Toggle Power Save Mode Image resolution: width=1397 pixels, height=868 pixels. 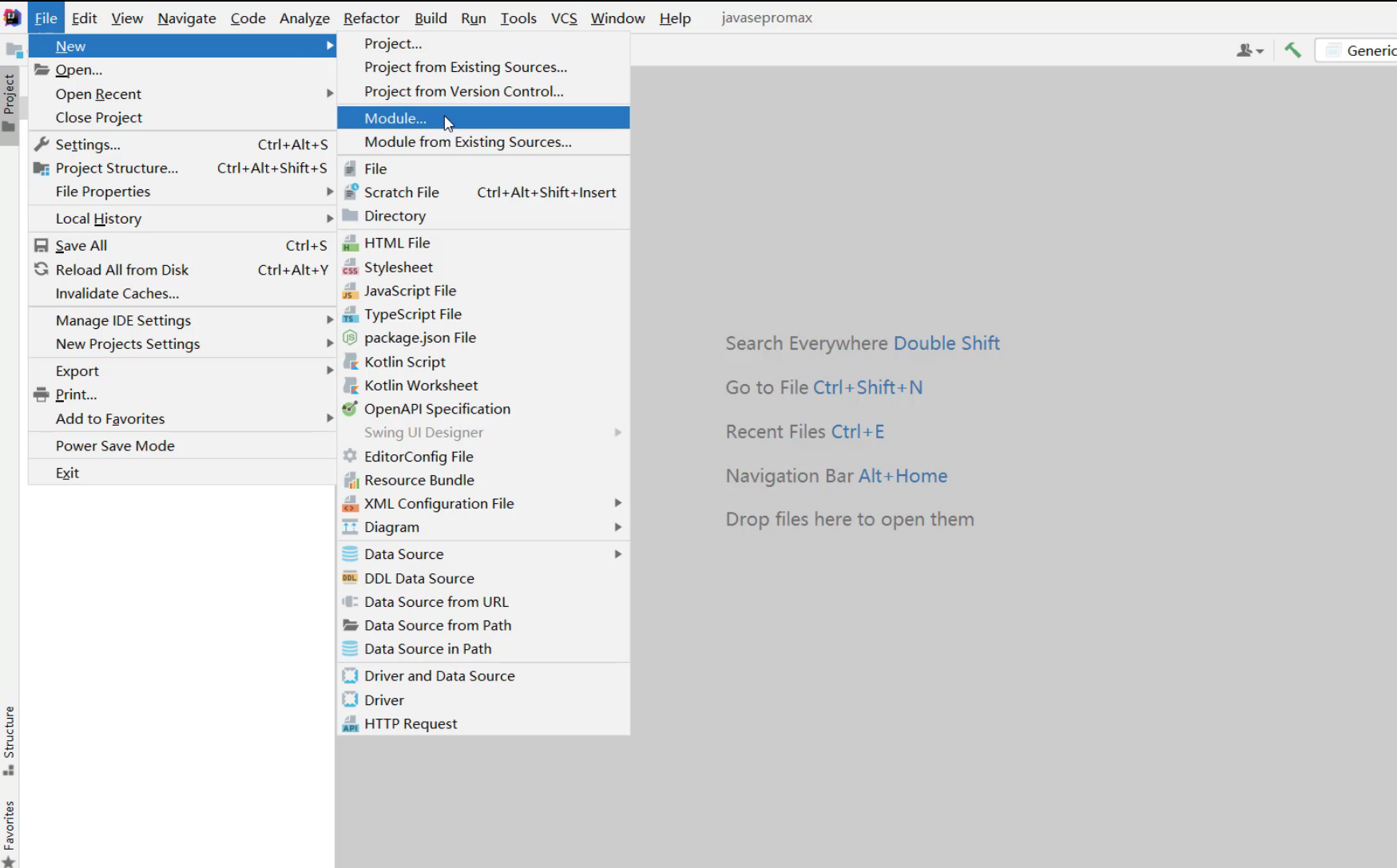click(182, 446)
